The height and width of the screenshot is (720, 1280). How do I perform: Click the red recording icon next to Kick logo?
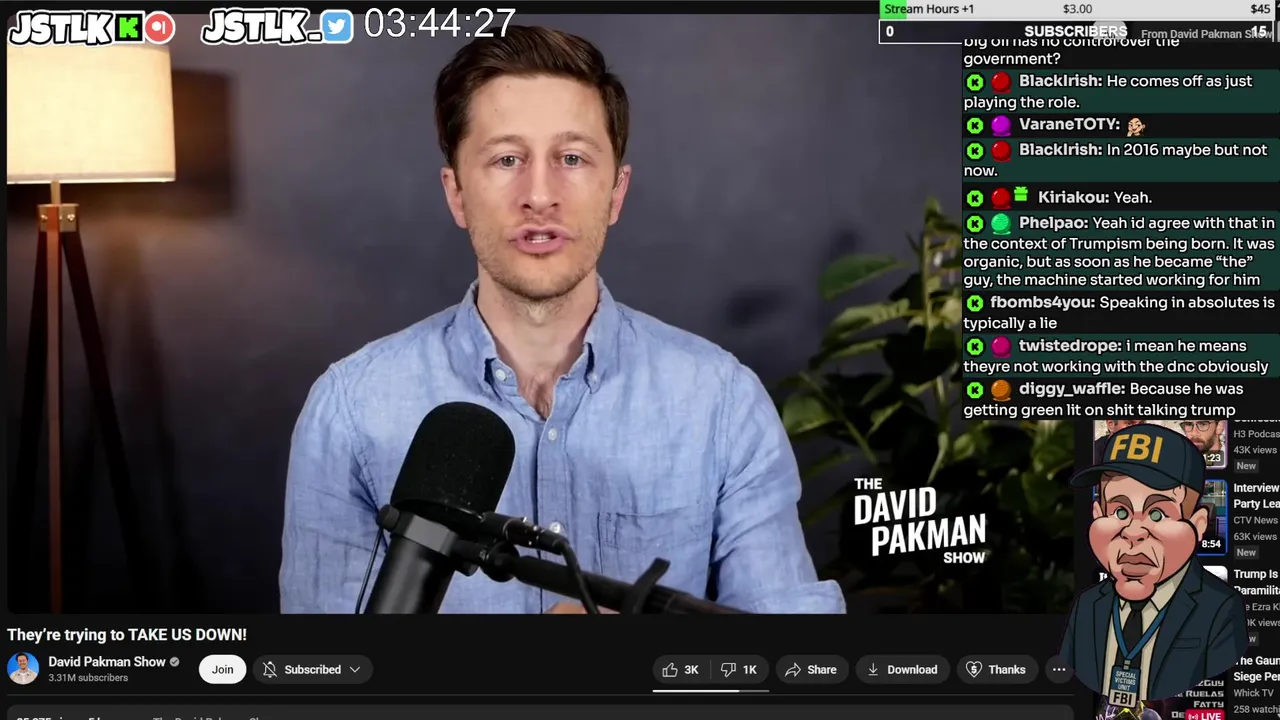[x=160, y=27]
